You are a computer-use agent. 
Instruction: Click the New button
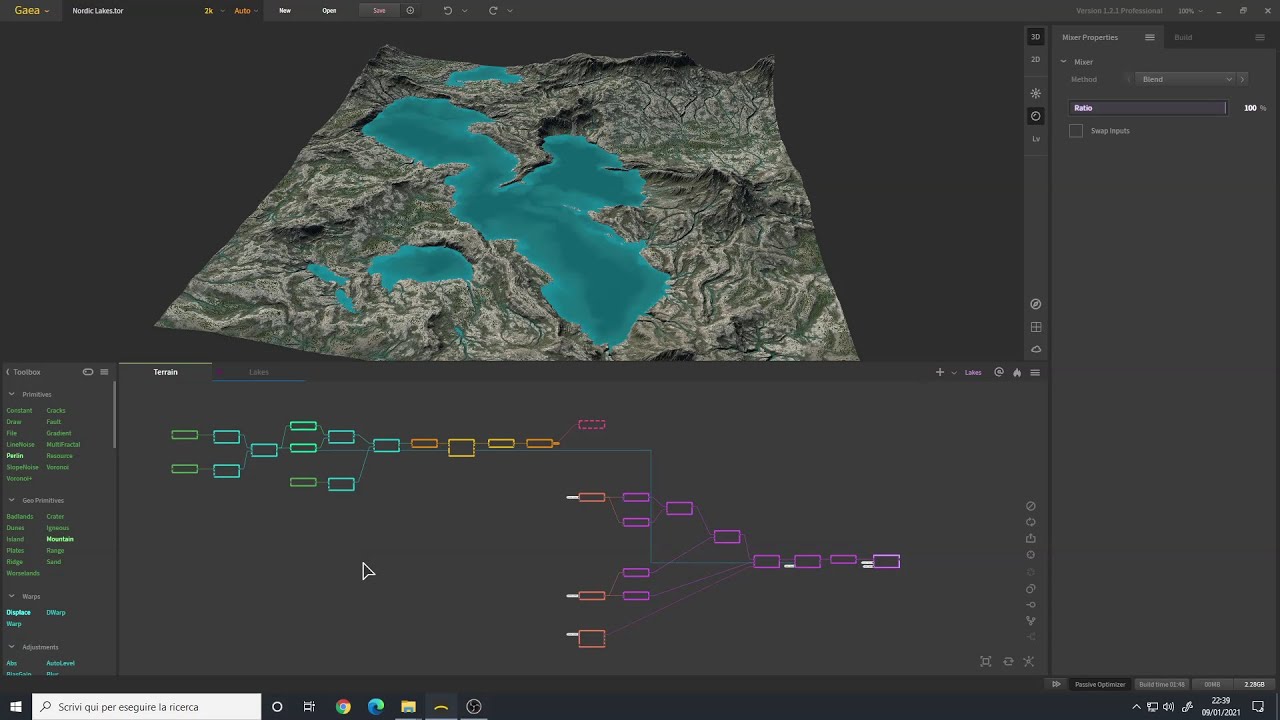[285, 10]
